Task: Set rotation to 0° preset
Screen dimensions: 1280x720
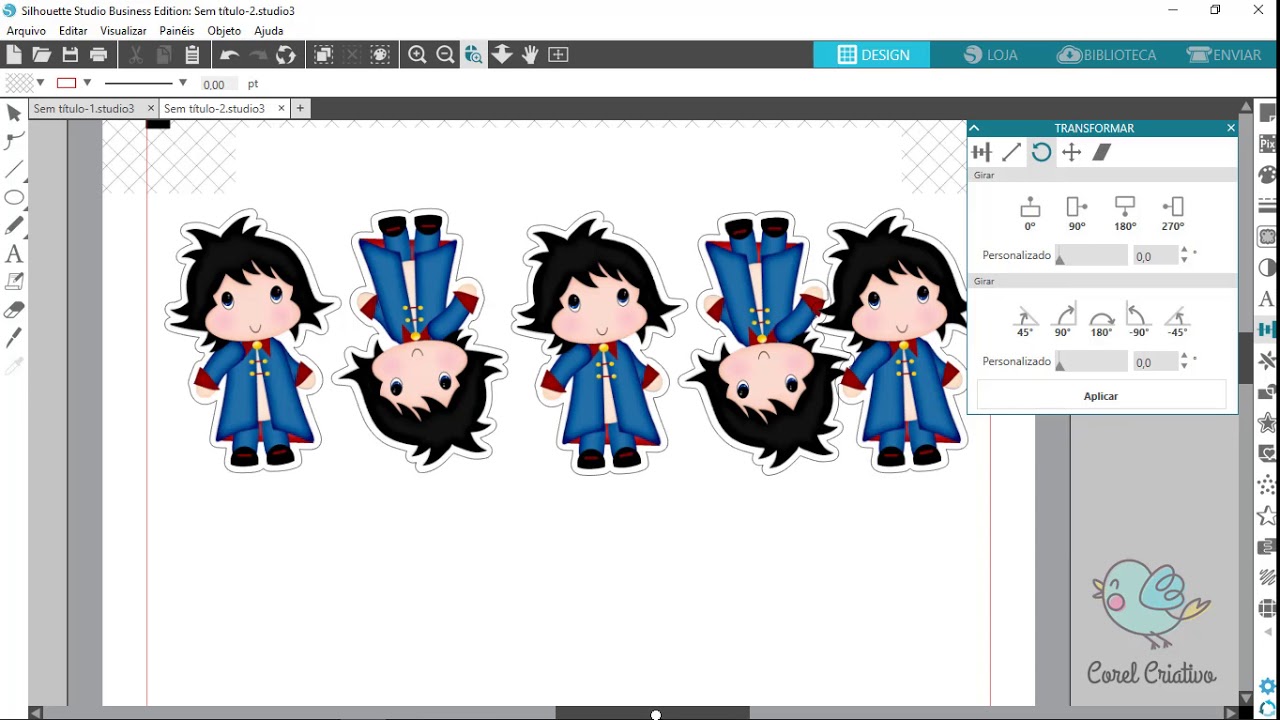Action: (1030, 213)
